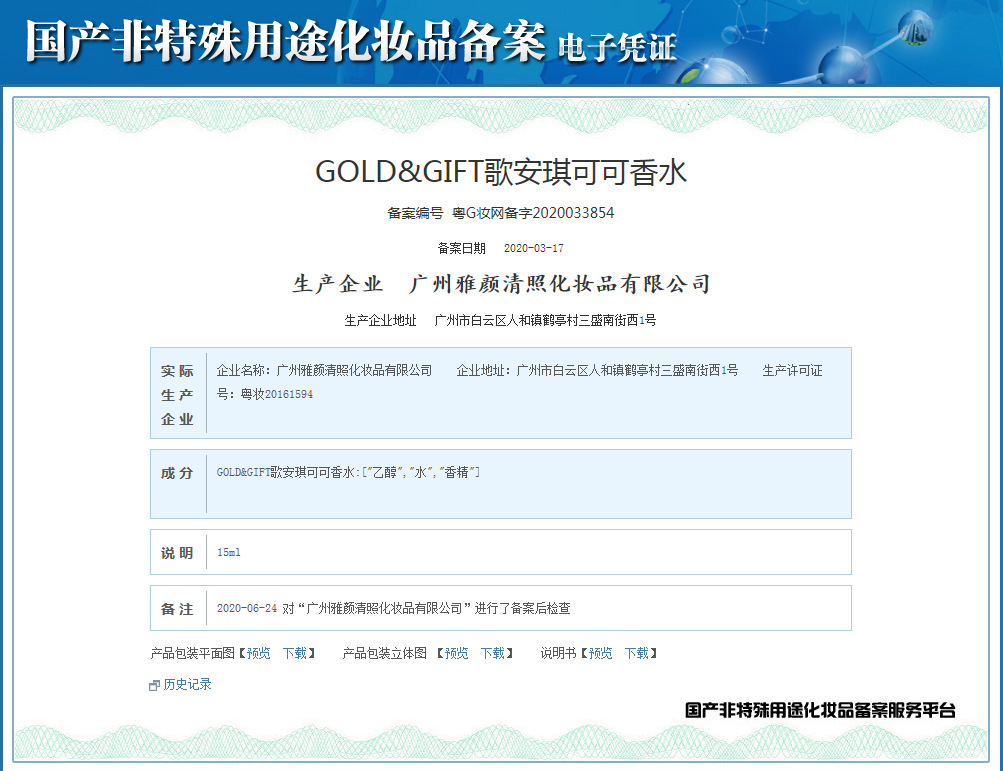Screen dimensions: 1003x771
Task: Click the address 广州市白云区人和镇鹤亭村三盛南街西1号 under the heading
Action: click(x=545, y=320)
